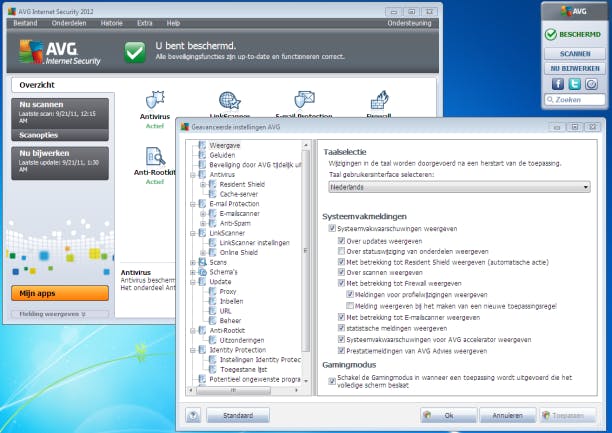Click the green checkmark in AVG gadget
Image resolution: width=612 pixels, height=433 pixels.
click(551, 34)
